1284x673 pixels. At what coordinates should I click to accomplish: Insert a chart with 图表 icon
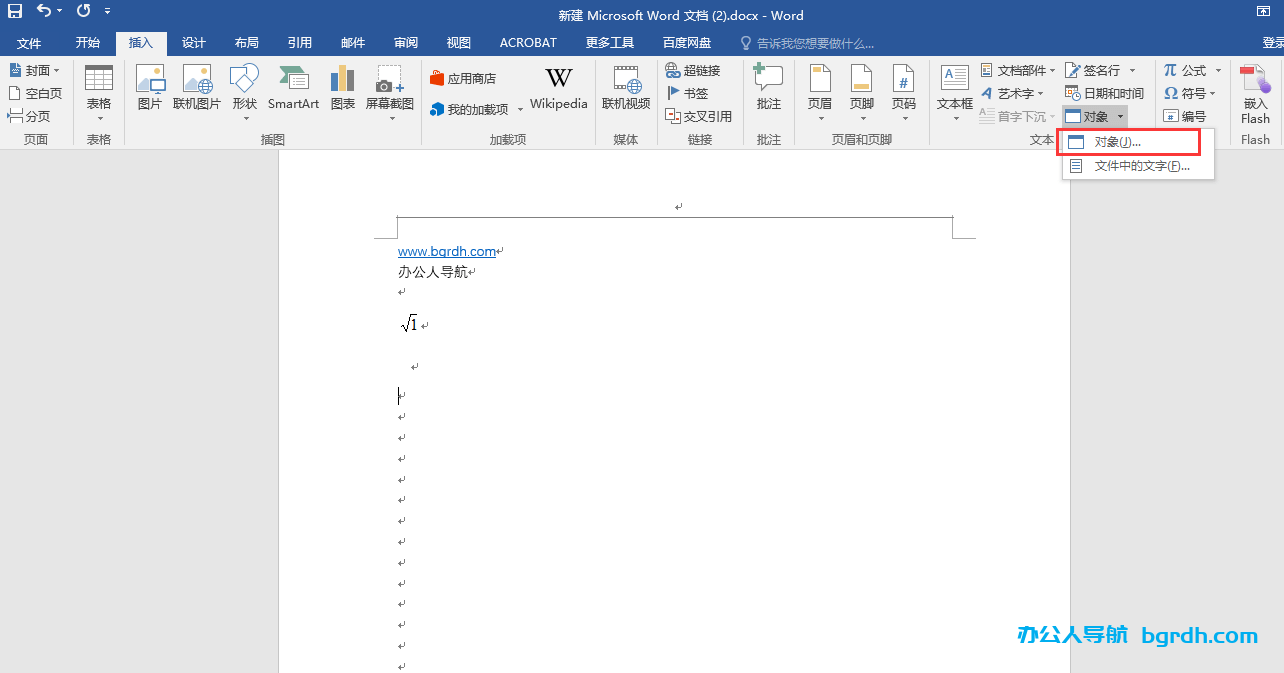click(x=343, y=88)
